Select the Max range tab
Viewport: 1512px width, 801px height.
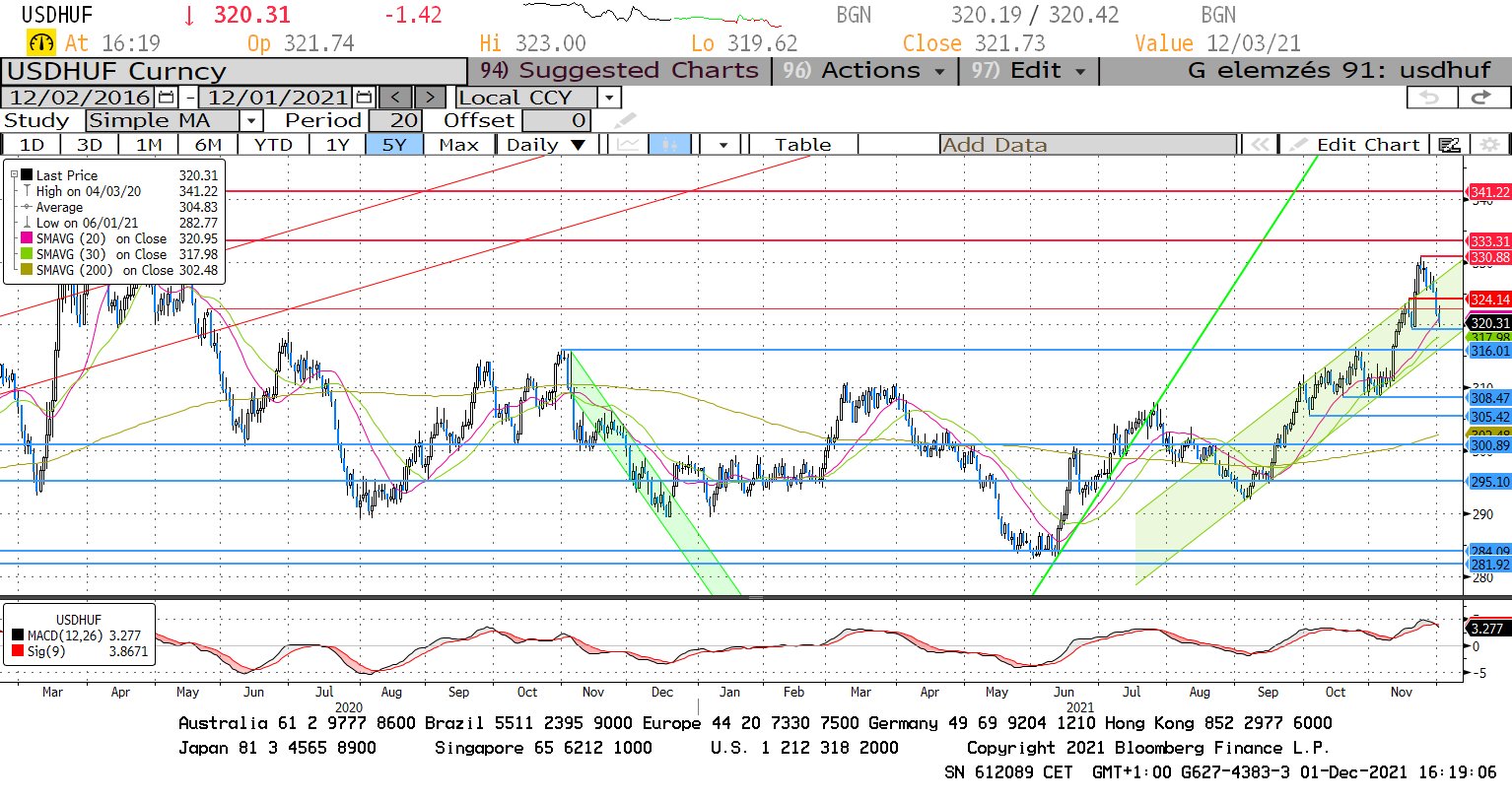click(x=458, y=145)
